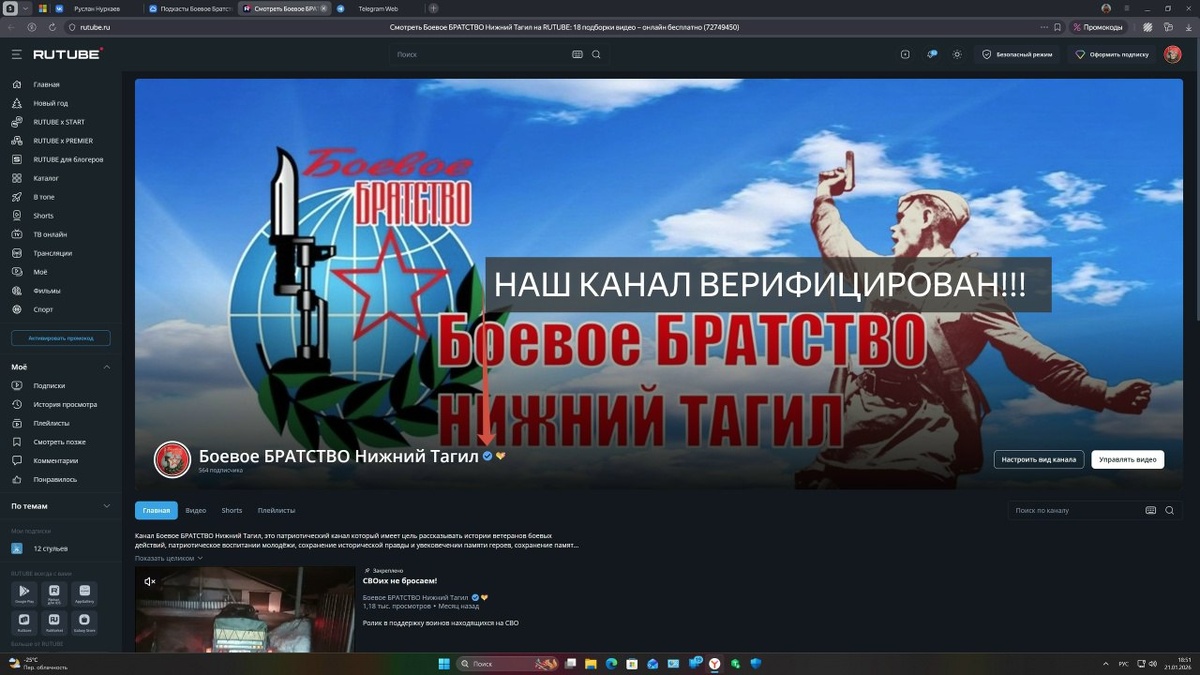Viewport: 1200px width, 675px height.
Task: Click the RUTUBE logo
Action: tap(67, 54)
